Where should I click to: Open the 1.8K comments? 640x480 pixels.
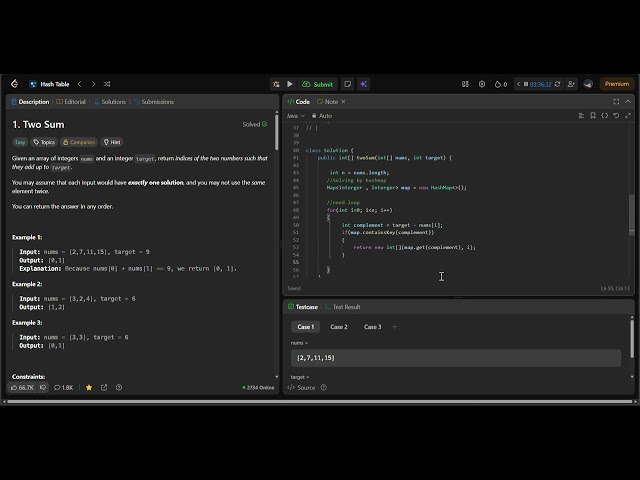click(x=64, y=387)
